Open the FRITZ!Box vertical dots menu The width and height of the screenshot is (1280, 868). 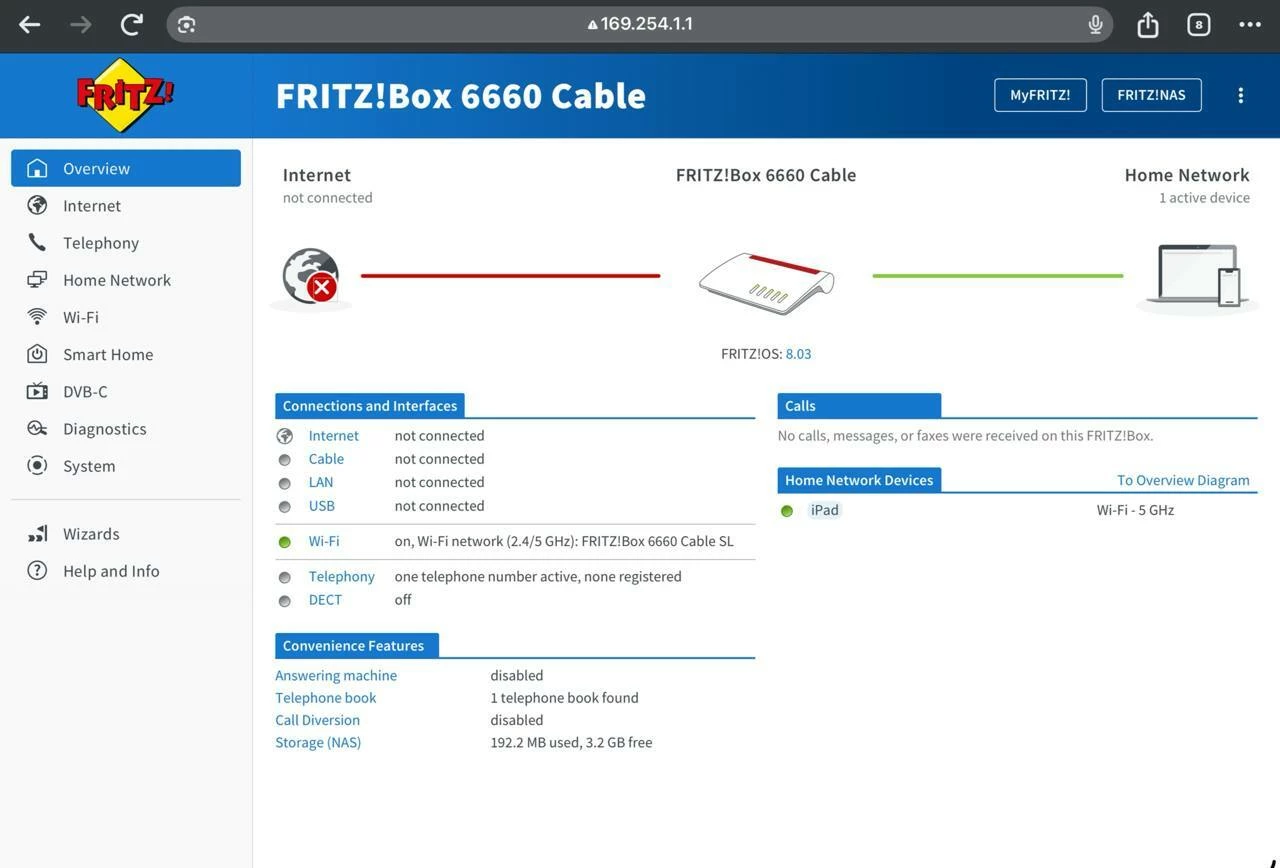tap(1241, 95)
